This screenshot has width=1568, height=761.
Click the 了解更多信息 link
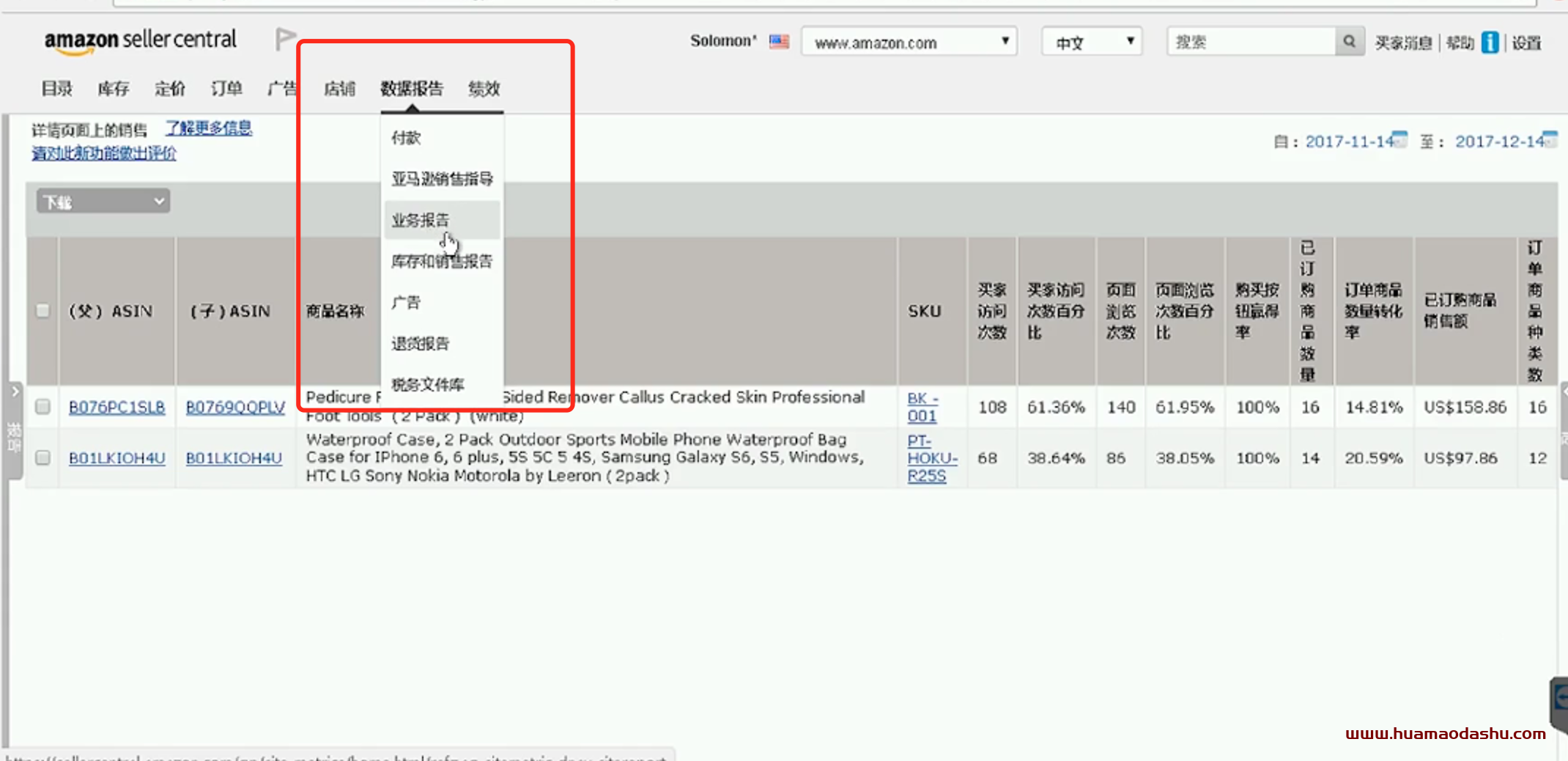click(x=209, y=128)
